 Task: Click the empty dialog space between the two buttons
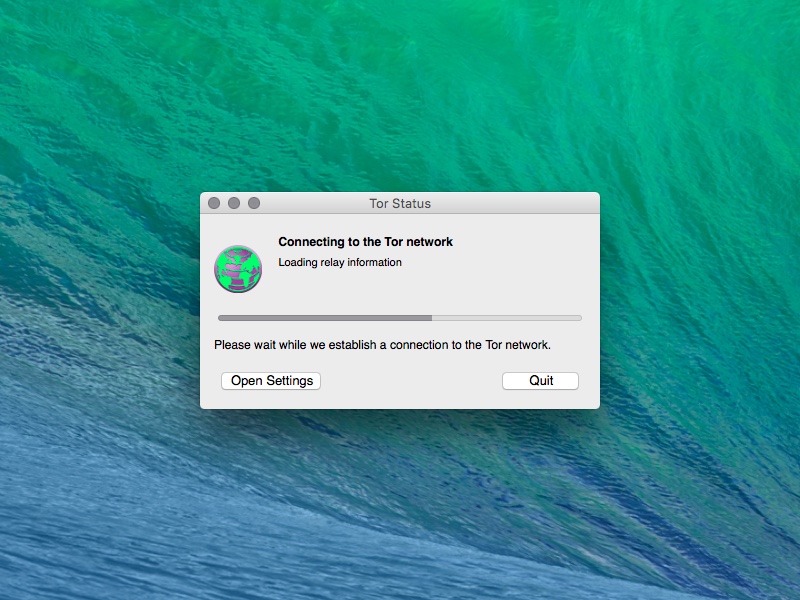point(410,381)
